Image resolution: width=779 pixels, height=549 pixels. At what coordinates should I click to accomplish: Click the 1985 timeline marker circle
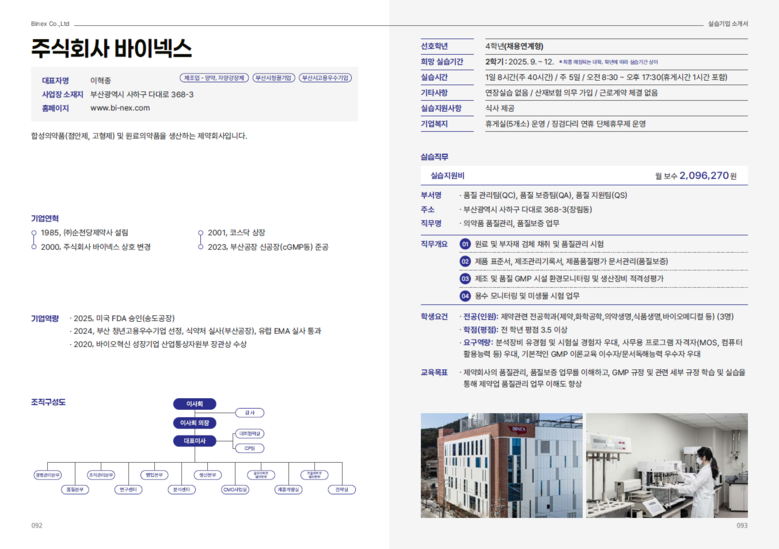[34, 233]
